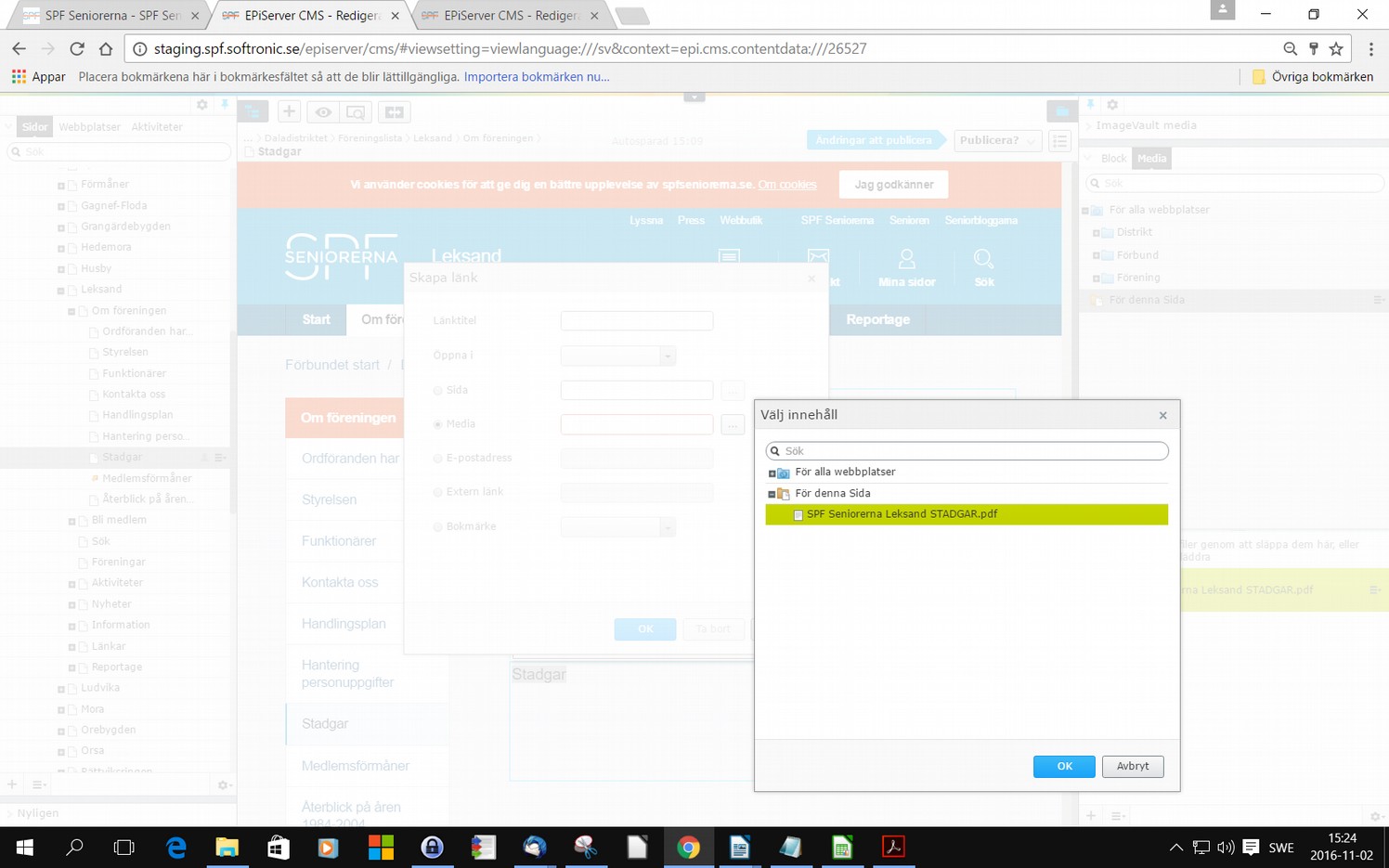Toggle preview mode with the eye icon
The height and width of the screenshot is (868, 1389).
point(323,112)
